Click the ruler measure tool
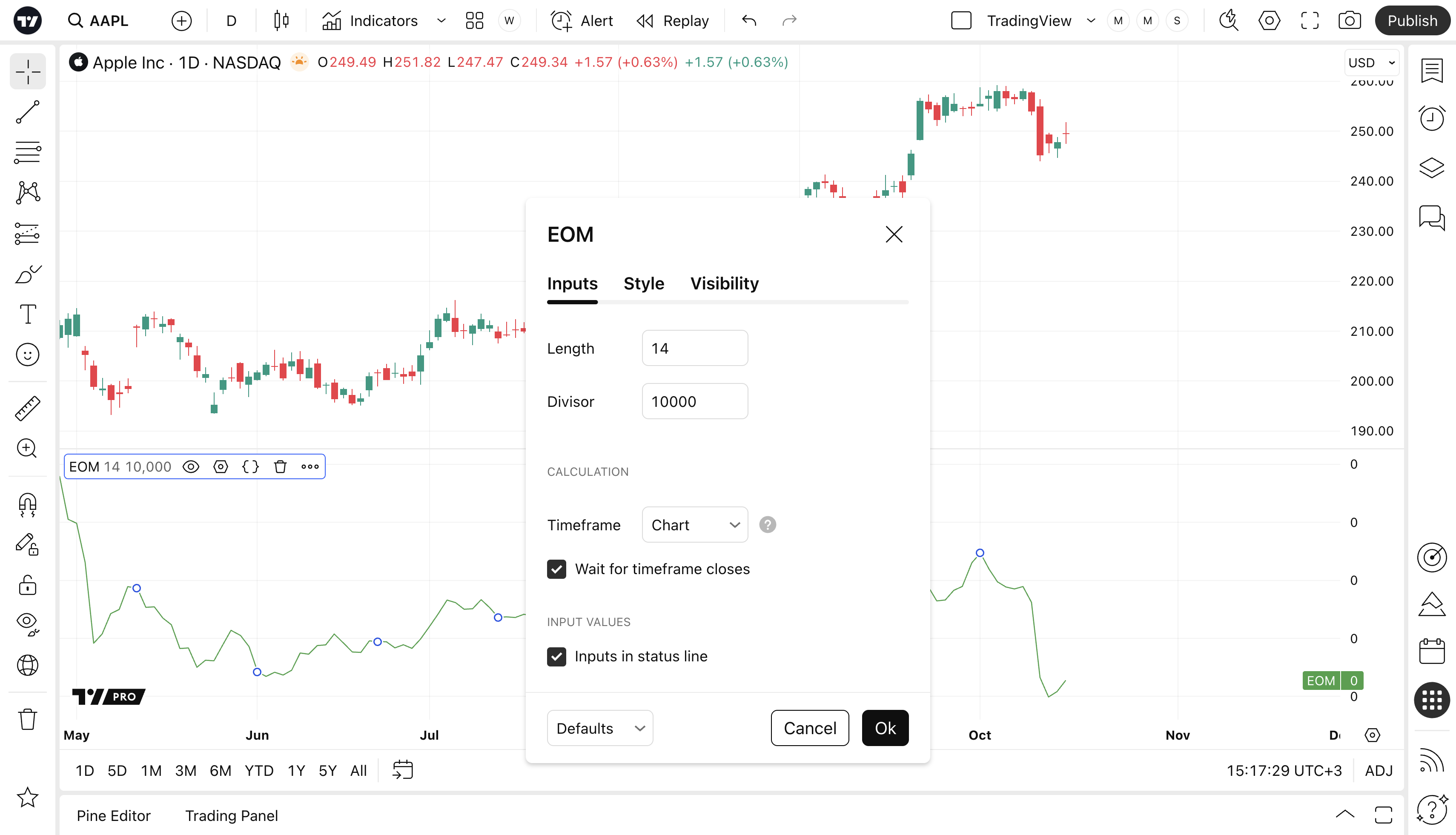 pyautogui.click(x=28, y=408)
